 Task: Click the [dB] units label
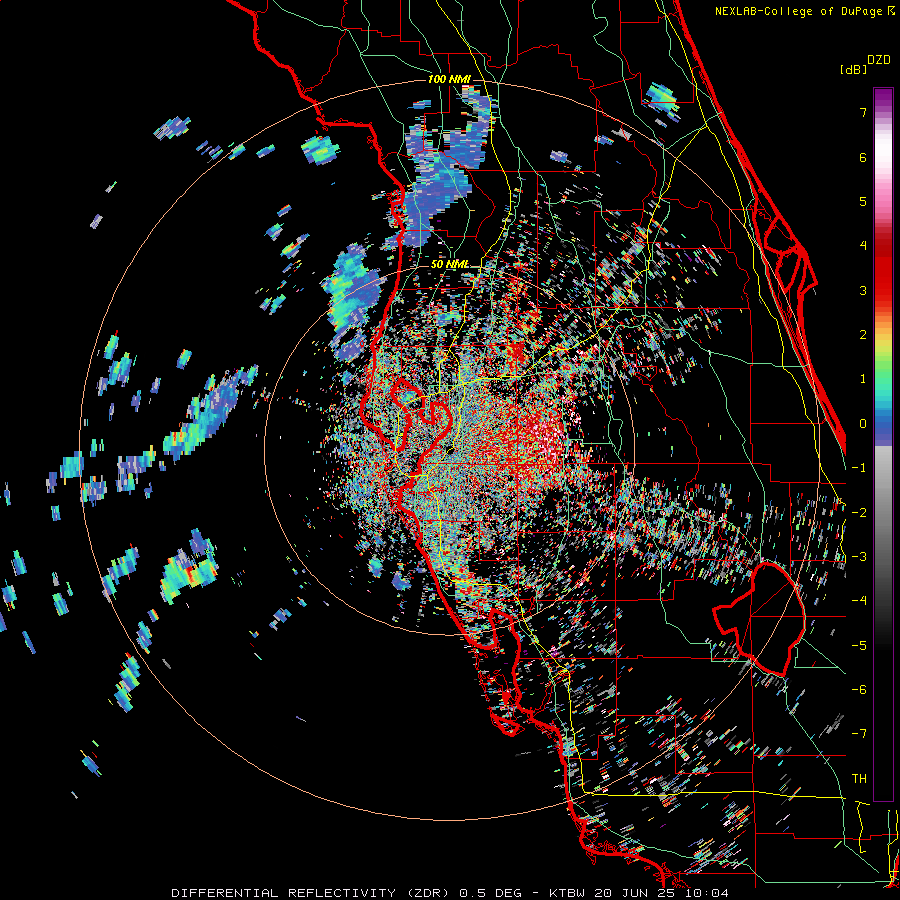click(854, 70)
